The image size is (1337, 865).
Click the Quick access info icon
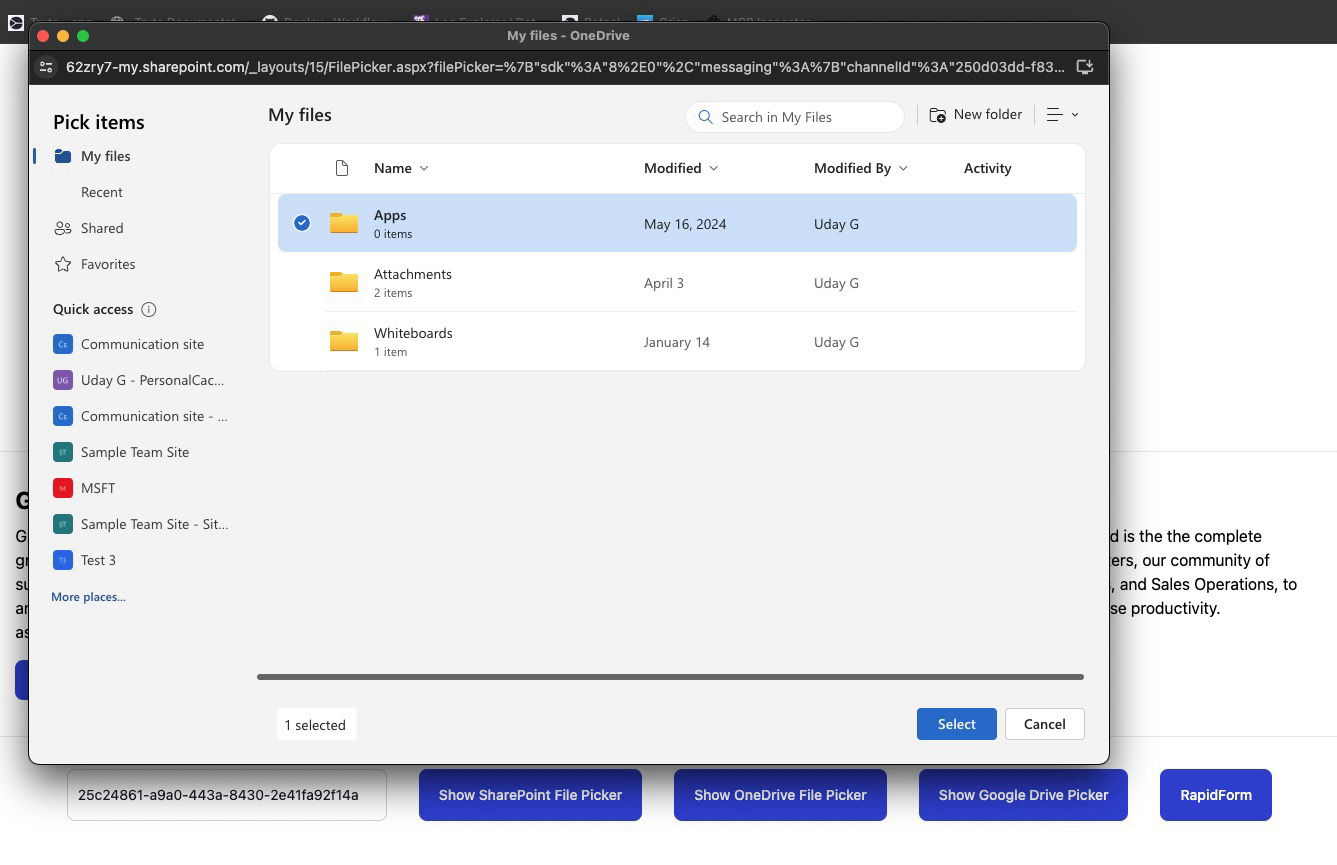149,309
